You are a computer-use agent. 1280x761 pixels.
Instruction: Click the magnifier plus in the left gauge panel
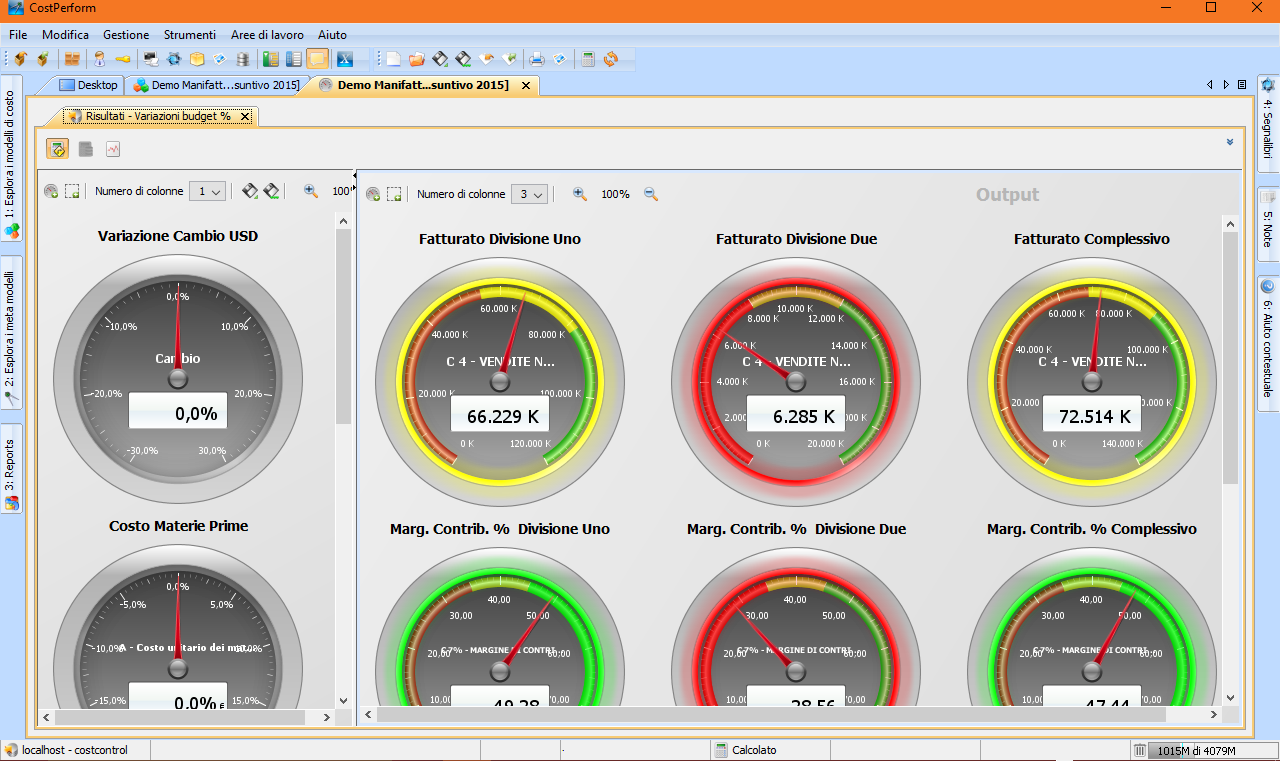tap(311, 191)
